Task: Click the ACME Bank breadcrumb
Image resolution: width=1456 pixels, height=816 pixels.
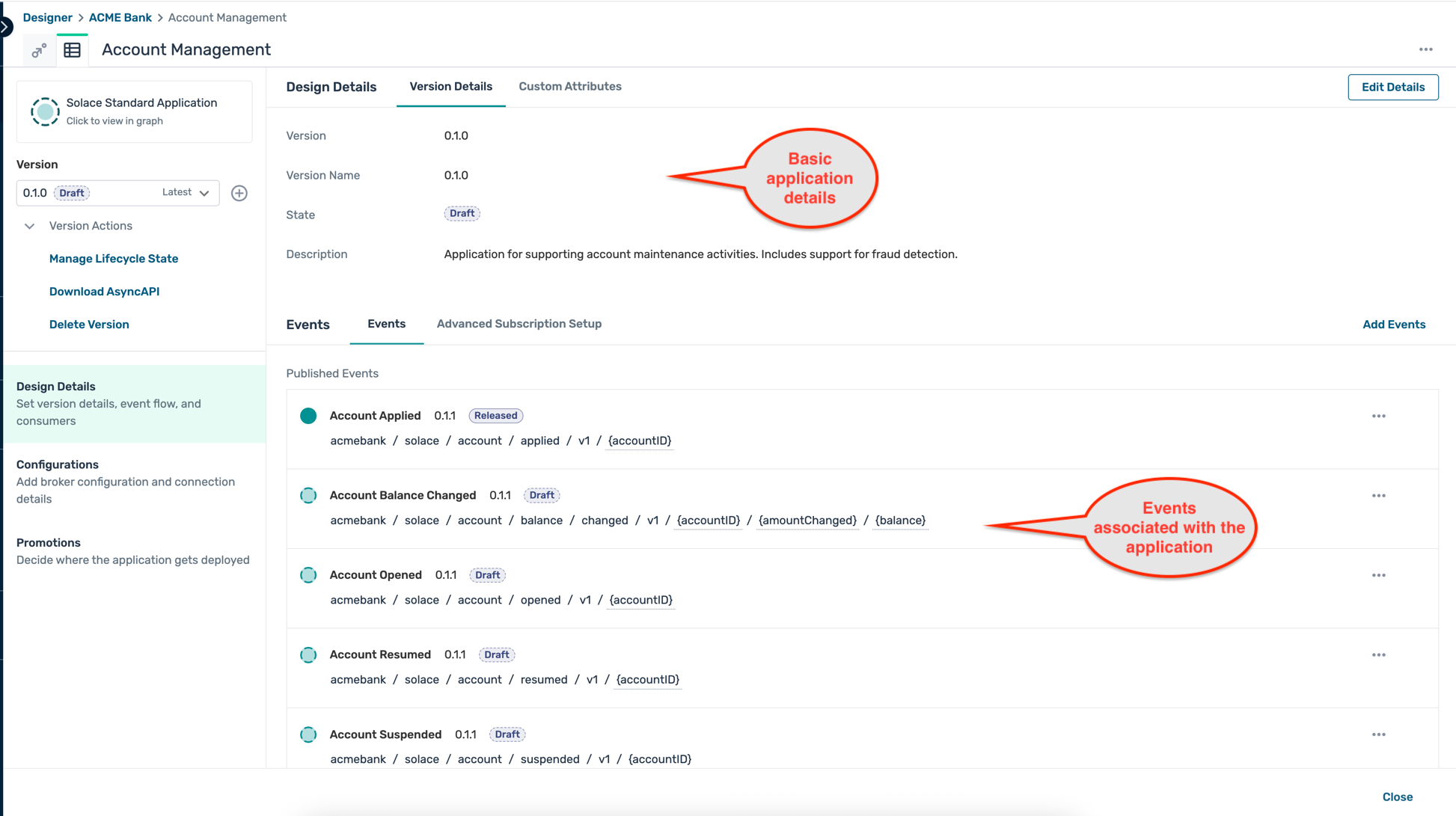Action: [120, 17]
